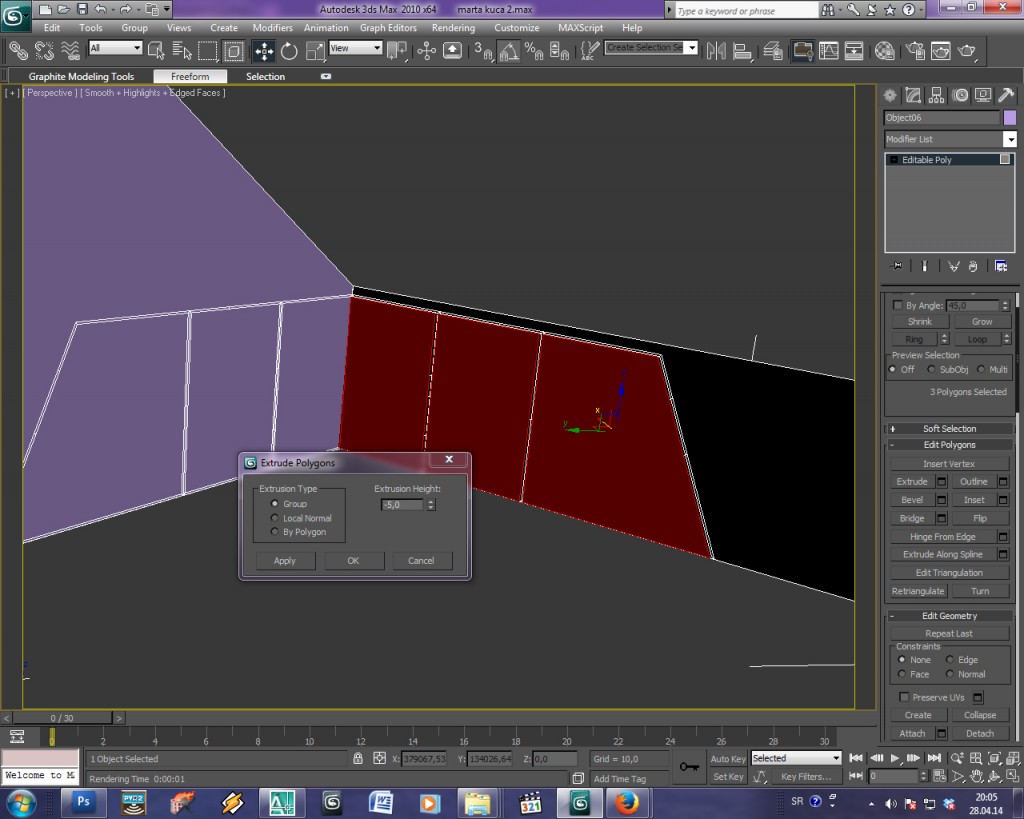Image resolution: width=1024 pixels, height=819 pixels.
Task: Open Extrude settings box in Edit Polygons
Action: 942,481
